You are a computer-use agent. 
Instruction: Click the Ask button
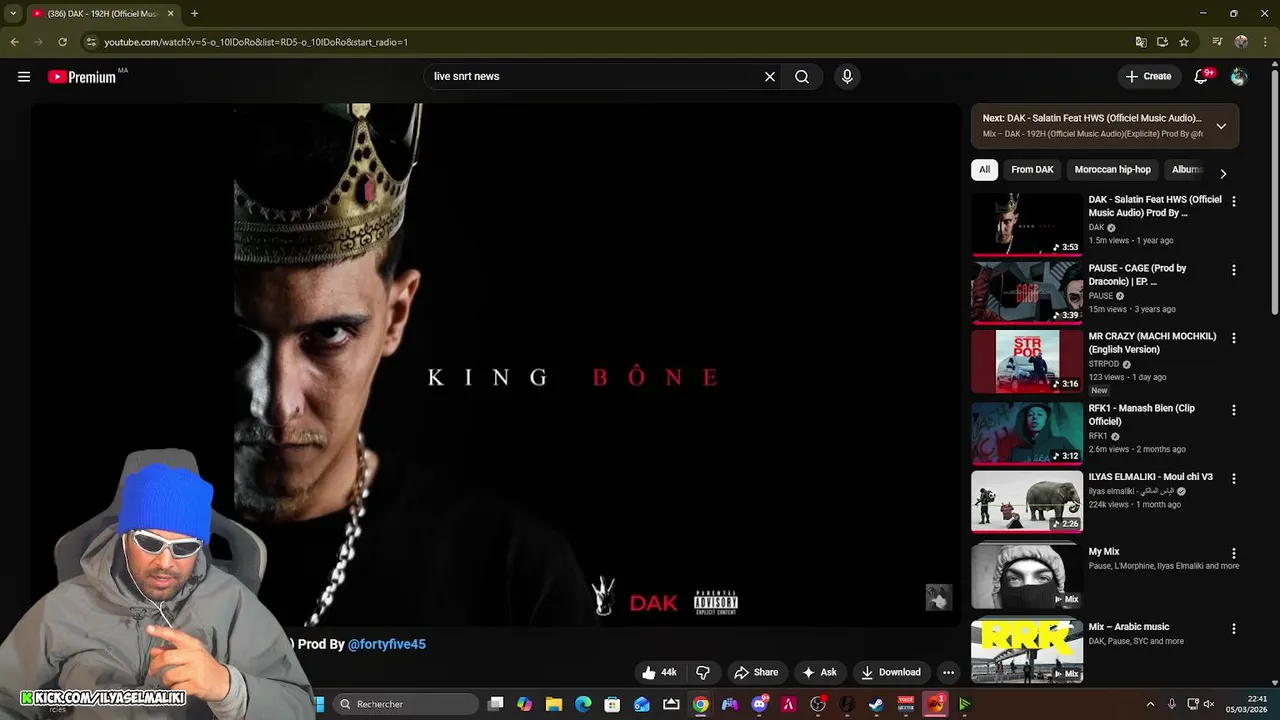819,672
